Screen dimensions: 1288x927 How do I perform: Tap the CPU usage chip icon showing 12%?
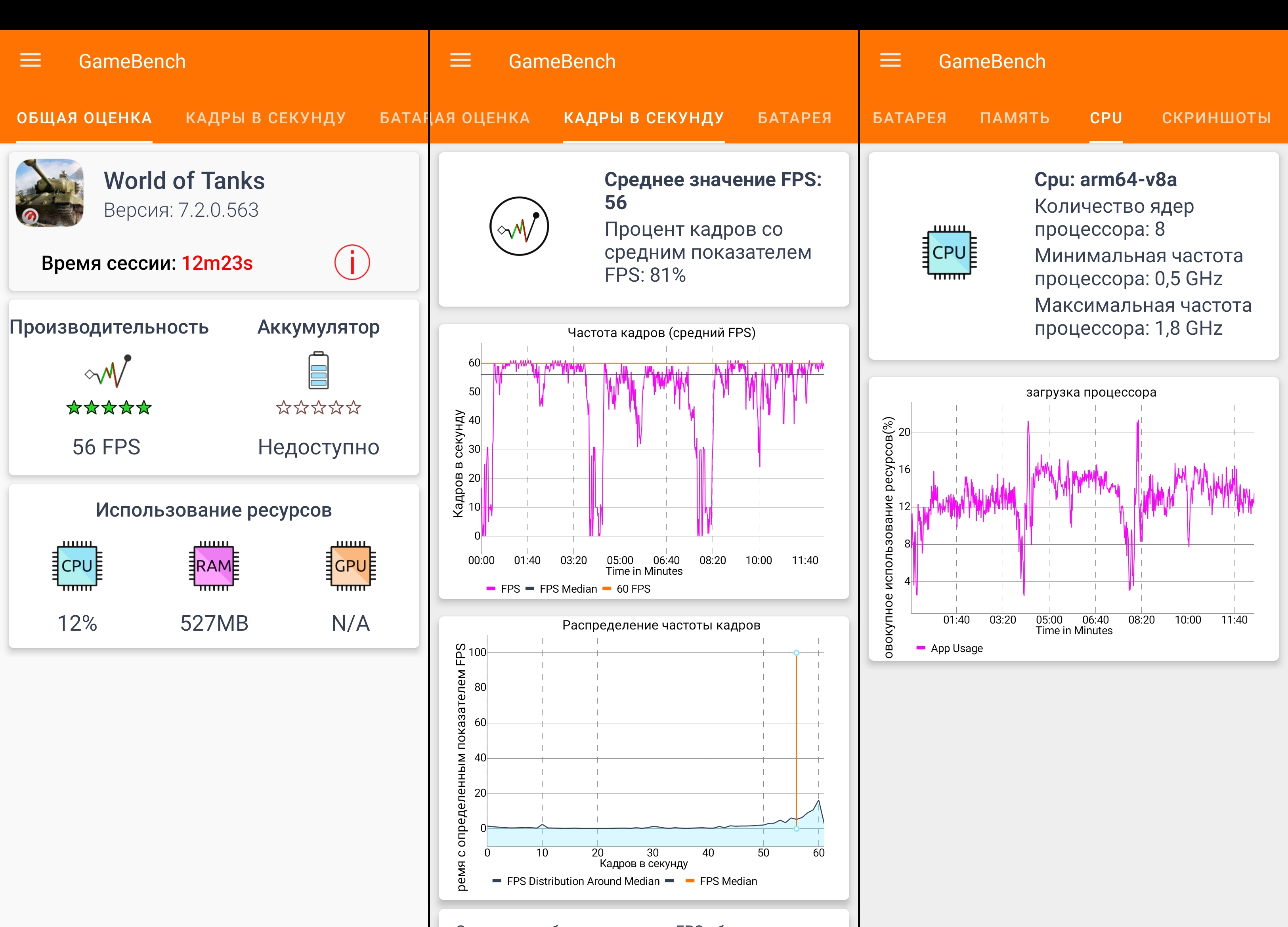(77, 565)
